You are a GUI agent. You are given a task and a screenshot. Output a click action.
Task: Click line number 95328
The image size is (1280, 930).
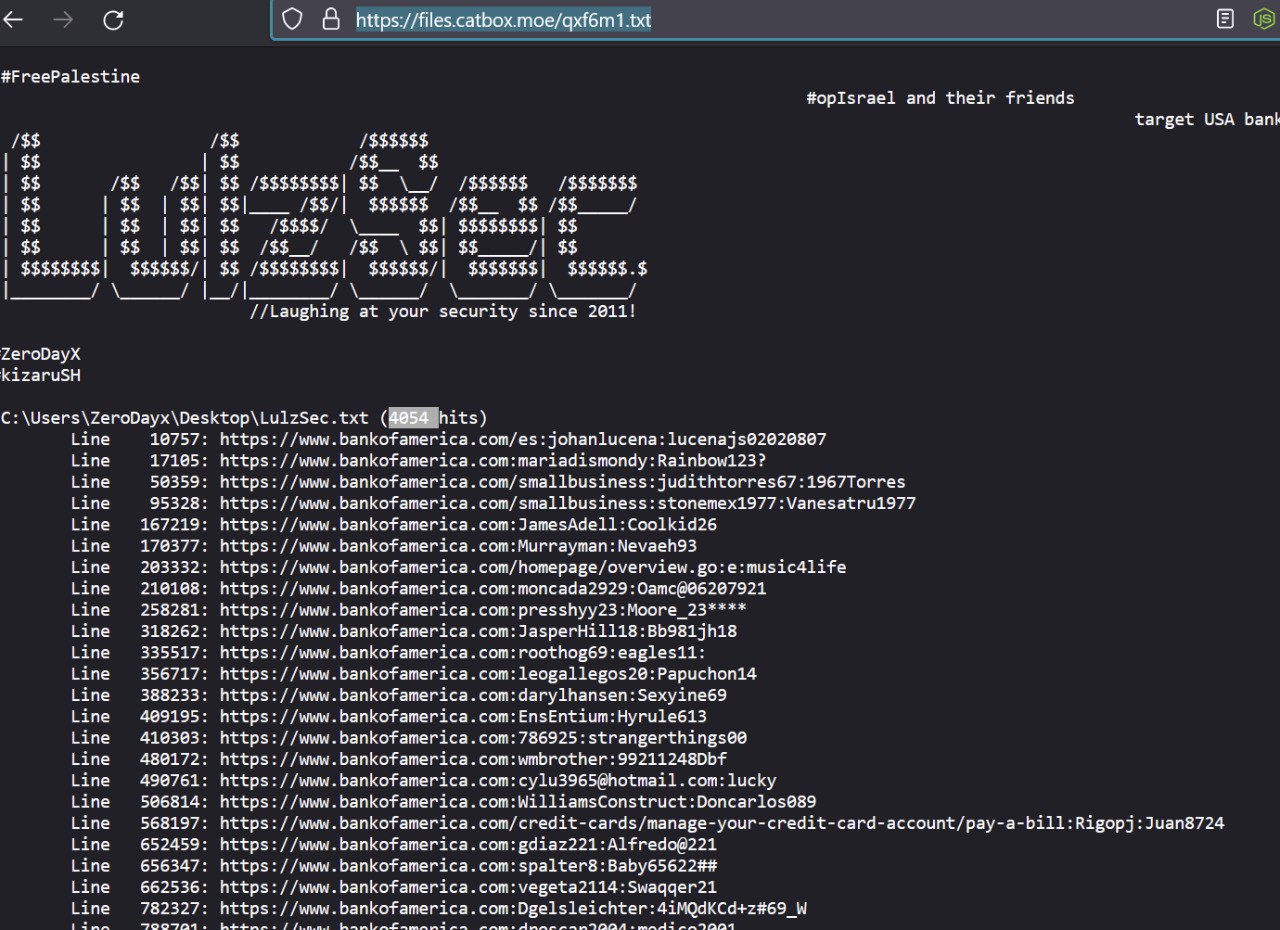[x=176, y=503]
